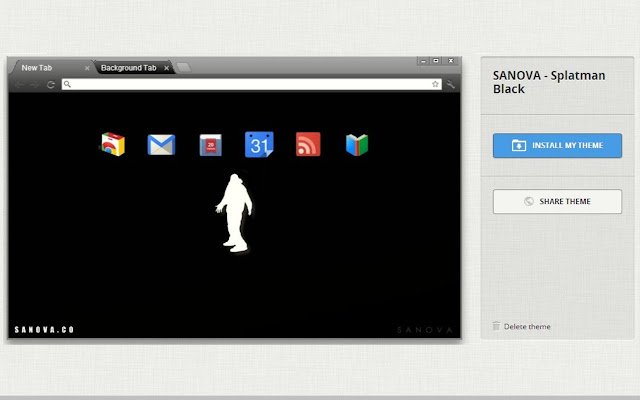Close the Background Tab
640x400 pixels.
[167, 68]
